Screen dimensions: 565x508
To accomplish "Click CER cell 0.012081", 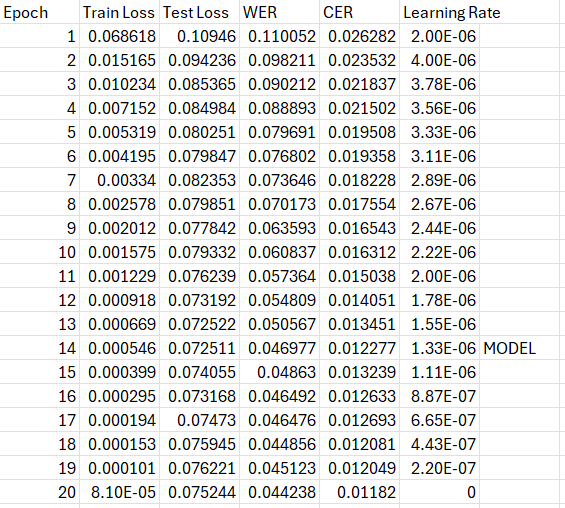I will click(359, 444).
